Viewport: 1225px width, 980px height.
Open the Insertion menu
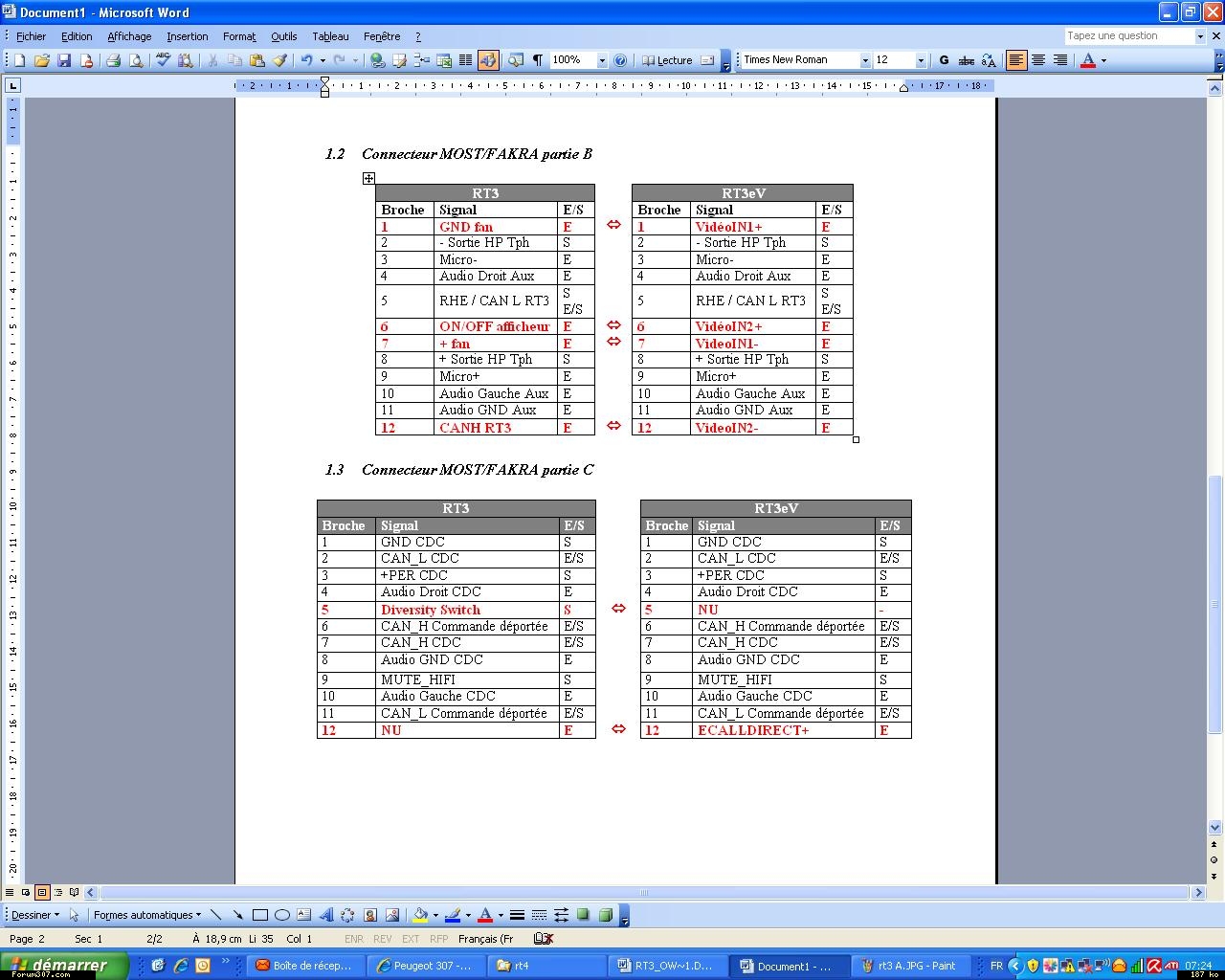(x=187, y=36)
